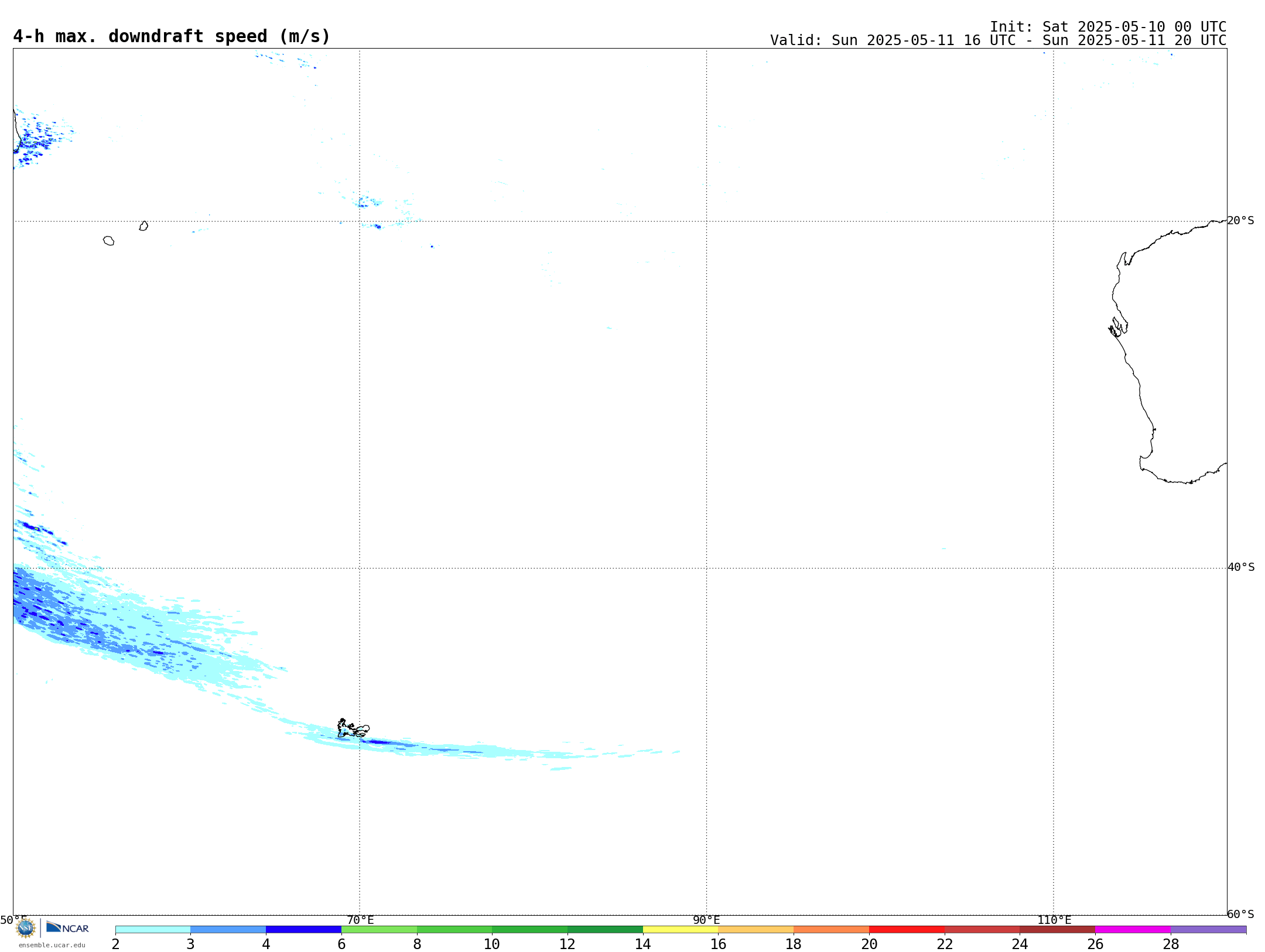Click the light cyan 2-3 colorbar swatch
Image resolution: width=1265 pixels, height=952 pixels.
click(153, 930)
